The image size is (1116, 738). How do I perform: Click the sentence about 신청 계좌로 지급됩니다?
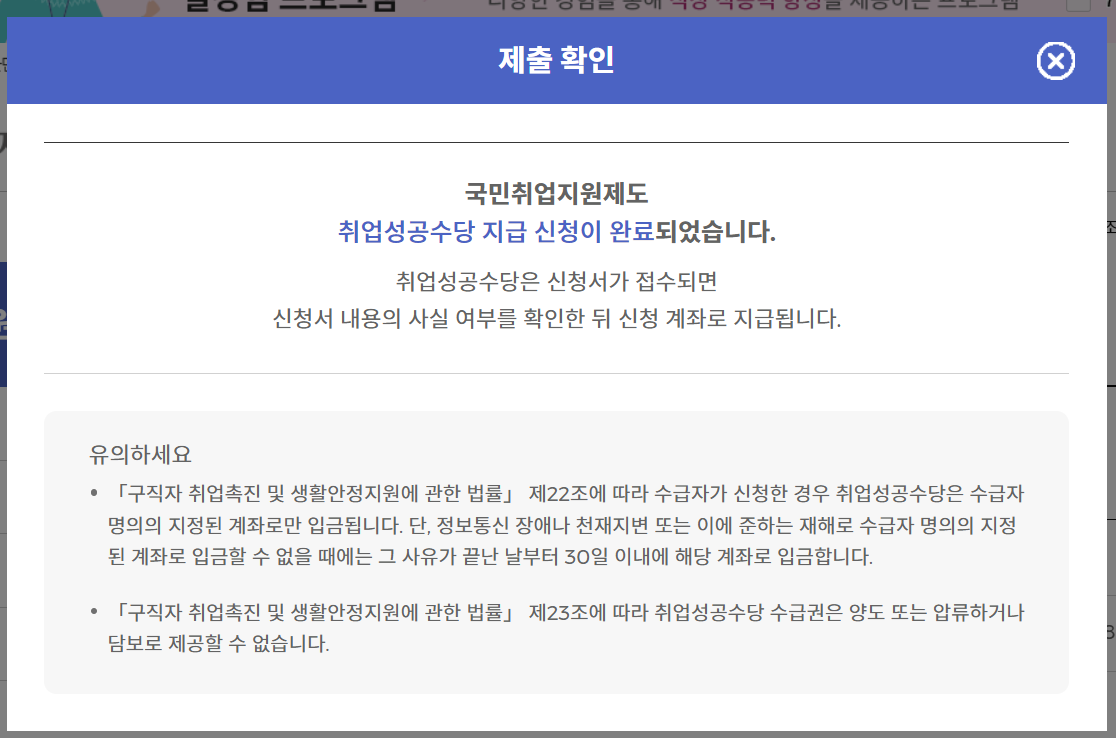(556, 318)
